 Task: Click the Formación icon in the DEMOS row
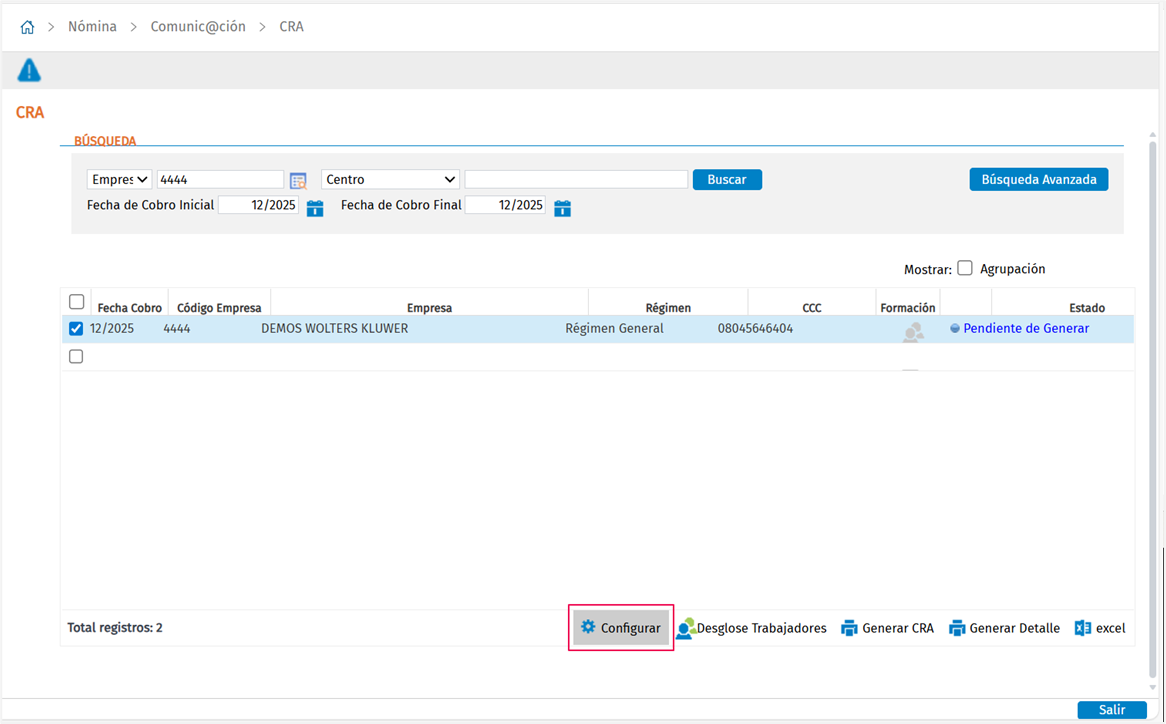point(913,331)
